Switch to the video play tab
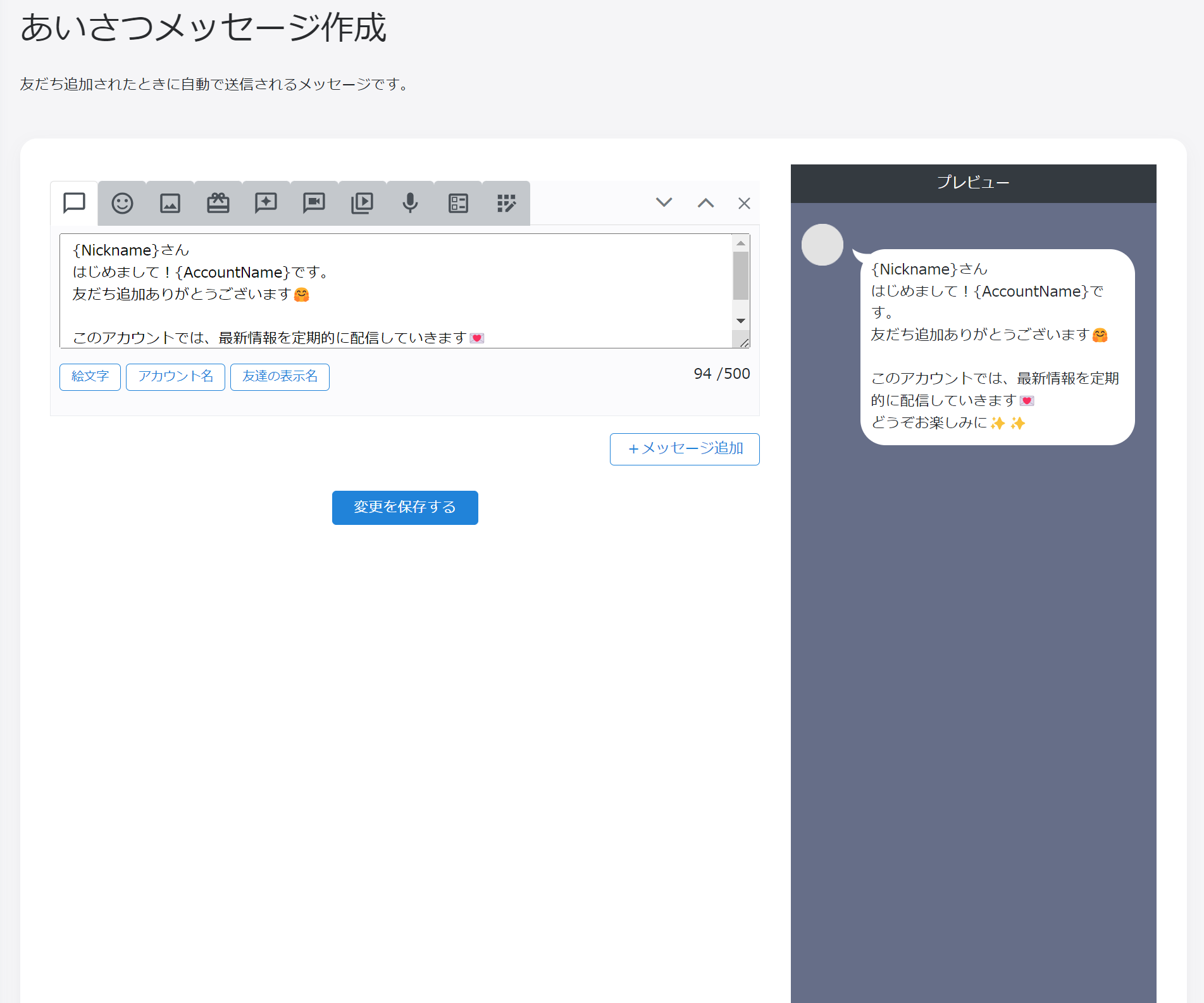1204x1003 pixels. pyautogui.click(x=363, y=203)
